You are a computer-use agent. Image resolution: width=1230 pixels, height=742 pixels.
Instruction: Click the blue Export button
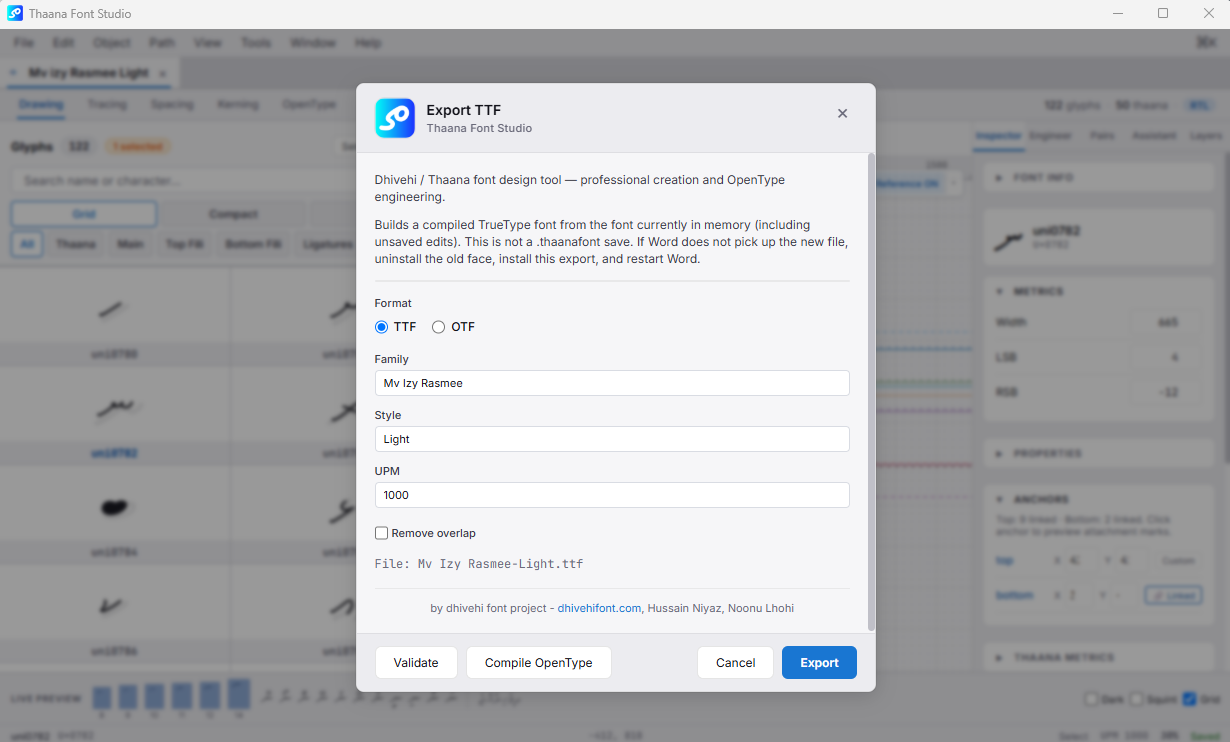(x=819, y=663)
